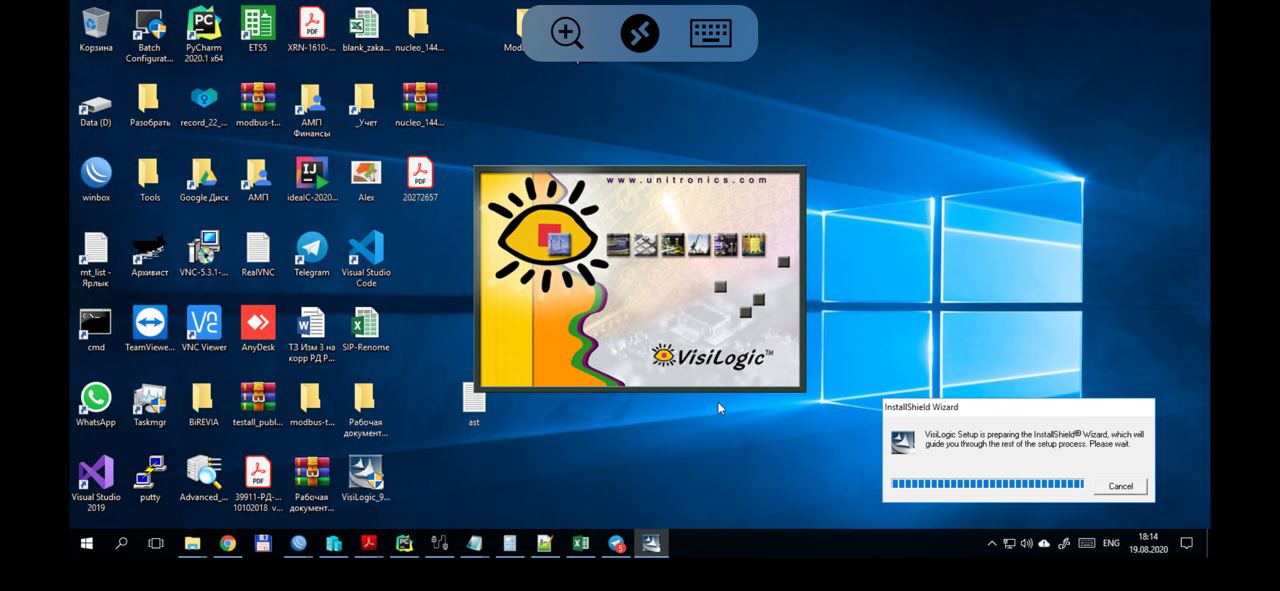The image size is (1280, 591).
Task: Select the Telegram desktop shortcut
Action: coord(312,254)
